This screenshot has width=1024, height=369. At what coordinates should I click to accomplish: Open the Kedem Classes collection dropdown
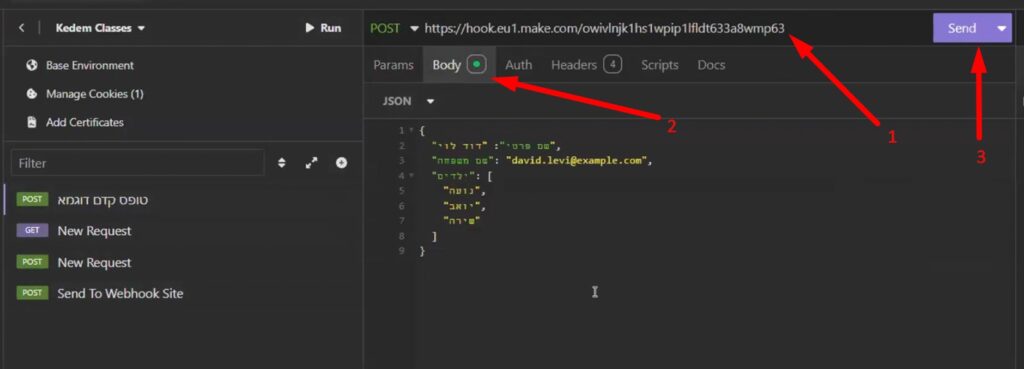coord(101,28)
